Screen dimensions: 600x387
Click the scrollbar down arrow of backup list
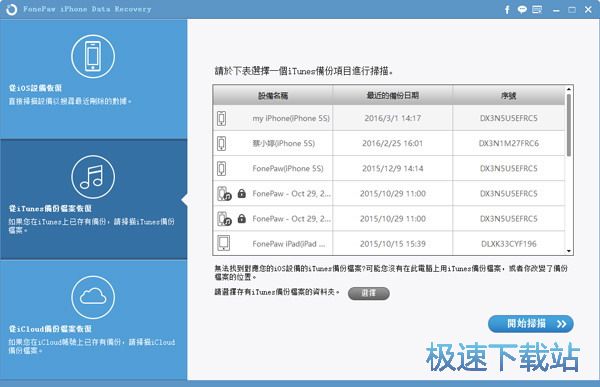pos(569,251)
